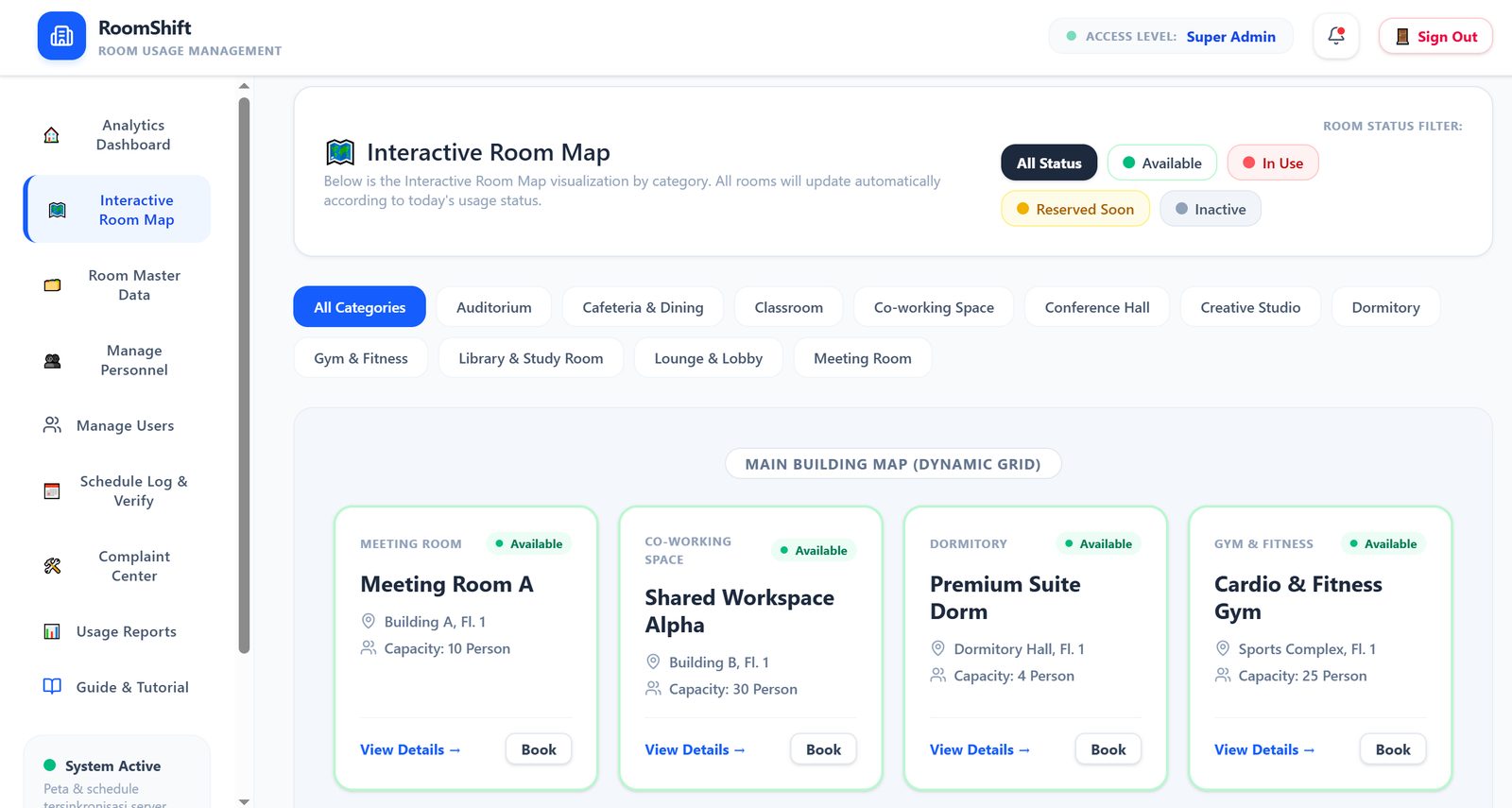
Task: Click the map icon beside Interactive Room Map heading
Action: [340, 152]
